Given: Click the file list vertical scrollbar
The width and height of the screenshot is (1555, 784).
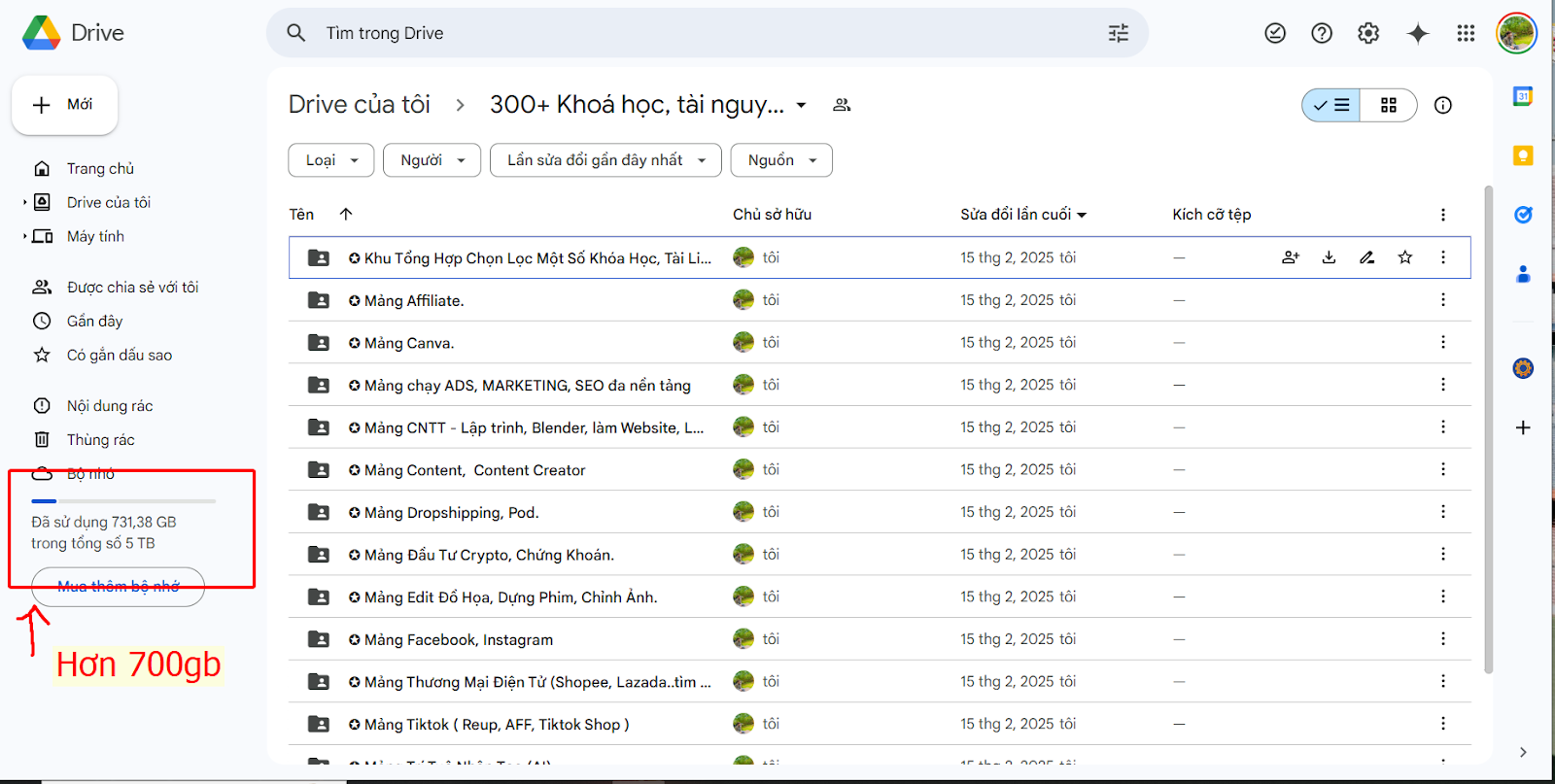Looking at the screenshot, I should (1488, 429).
